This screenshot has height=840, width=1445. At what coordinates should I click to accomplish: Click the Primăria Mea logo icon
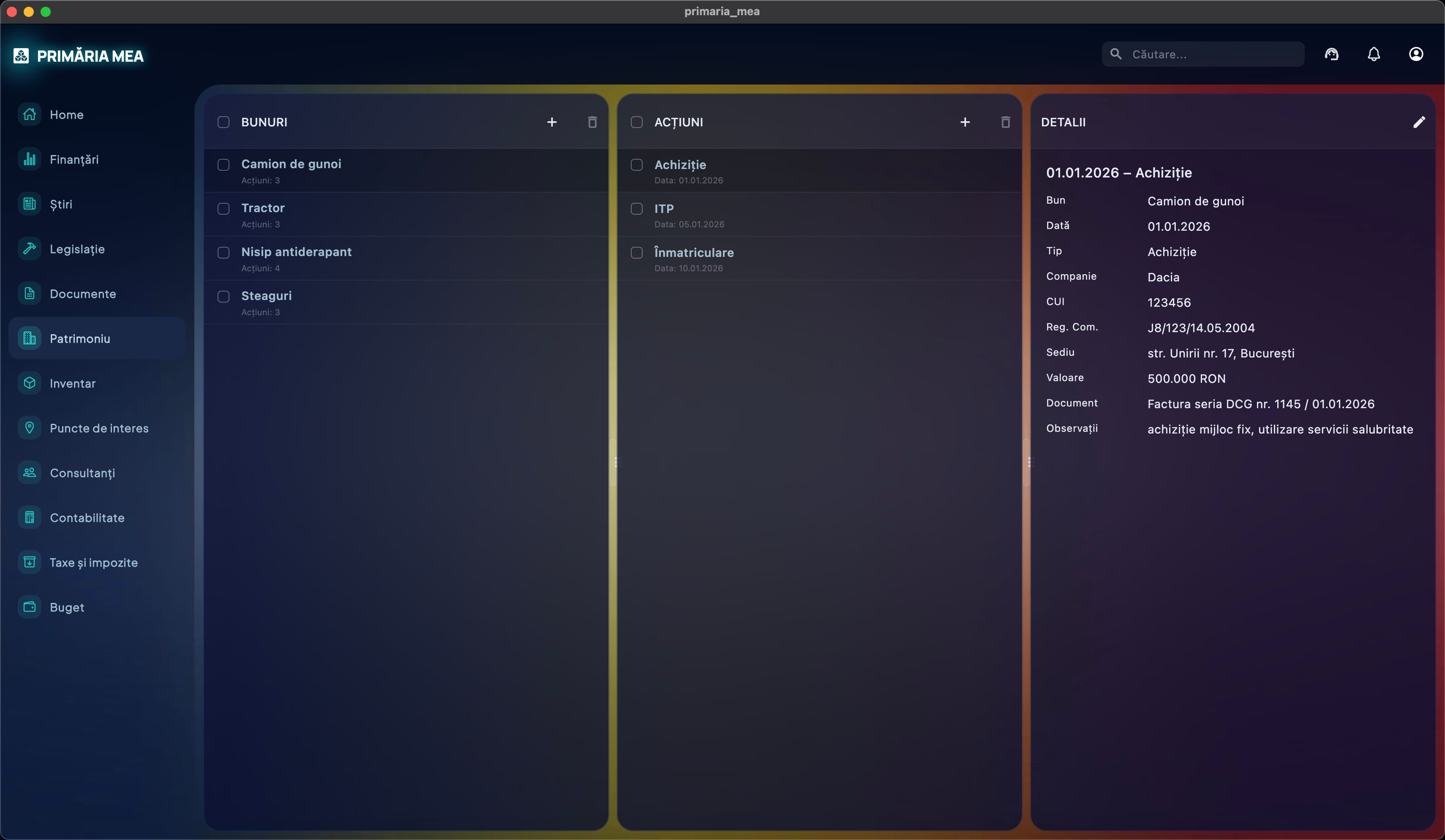pos(21,56)
